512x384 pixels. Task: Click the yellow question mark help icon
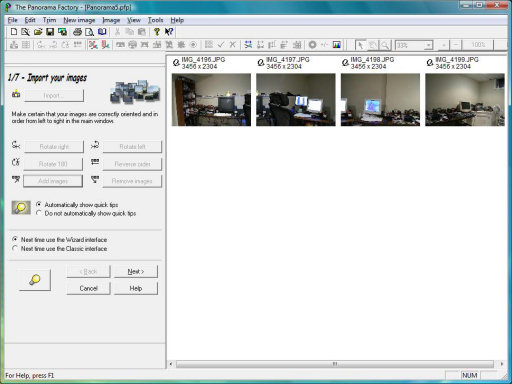[x=157, y=32]
